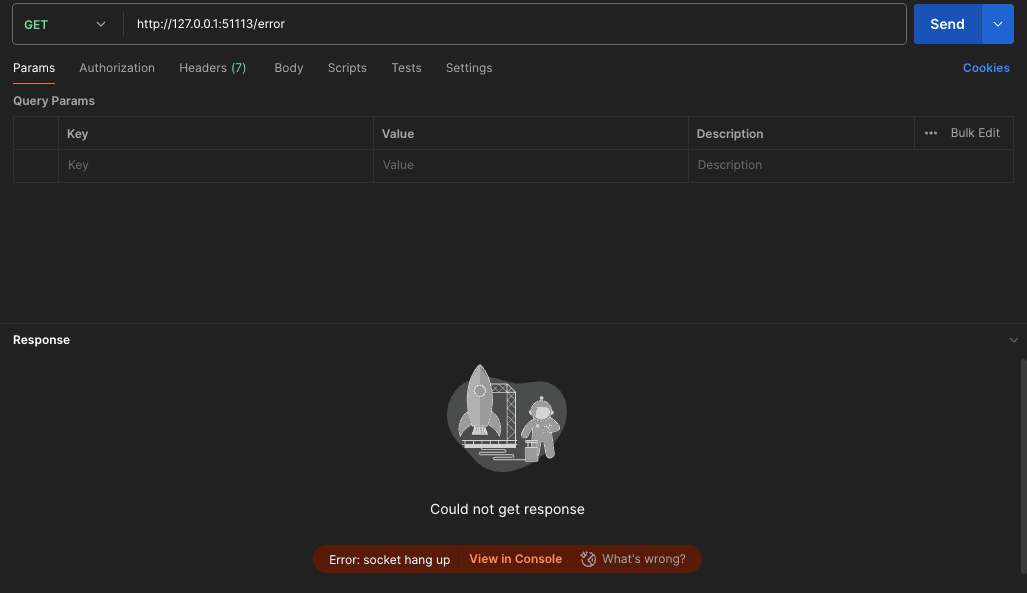Open the Cookies link
Viewport: 1027px width, 593px height.
(x=986, y=67)
